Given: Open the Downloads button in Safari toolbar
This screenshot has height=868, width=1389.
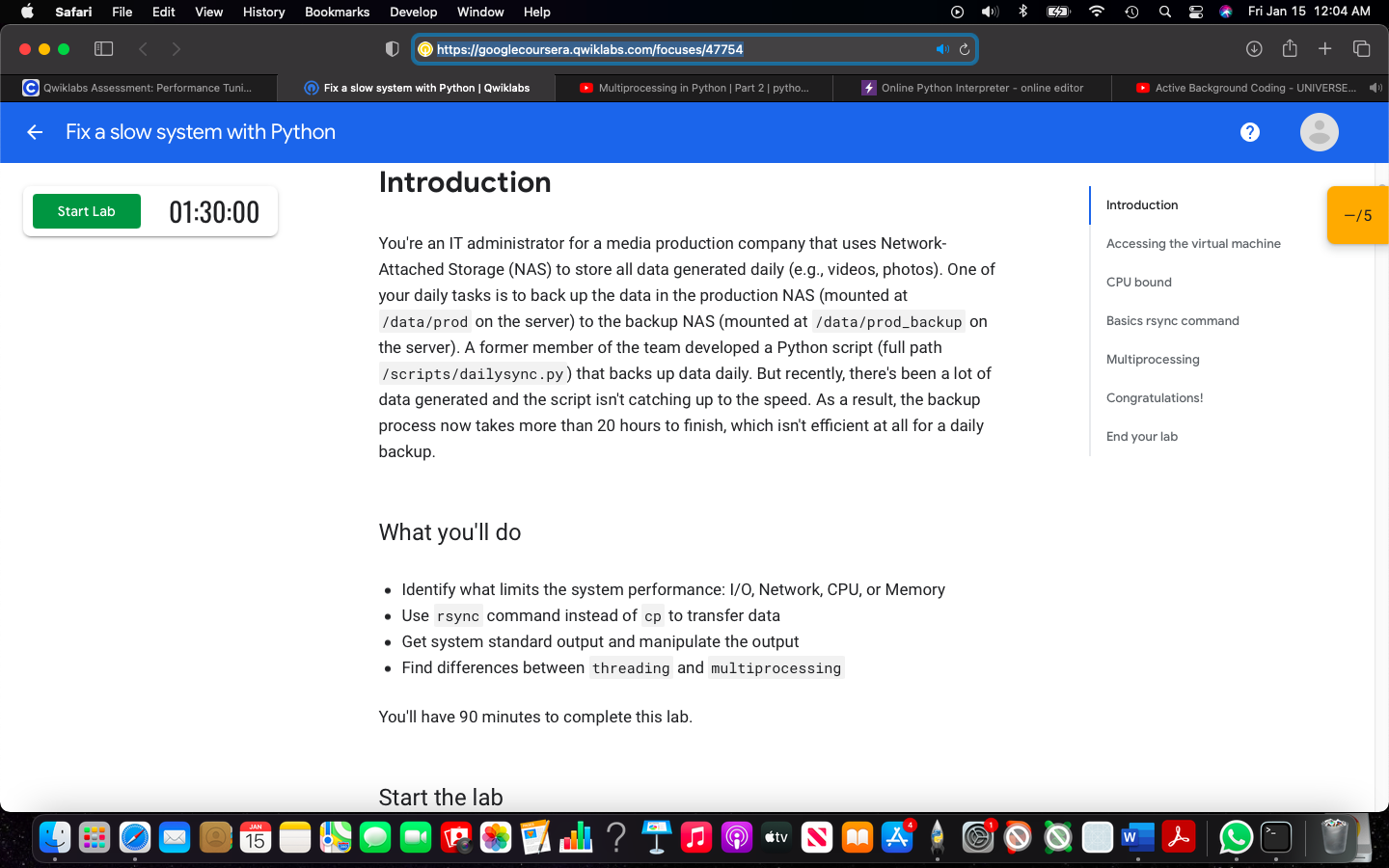Looking at the screenshot, I should point(1254,48).
